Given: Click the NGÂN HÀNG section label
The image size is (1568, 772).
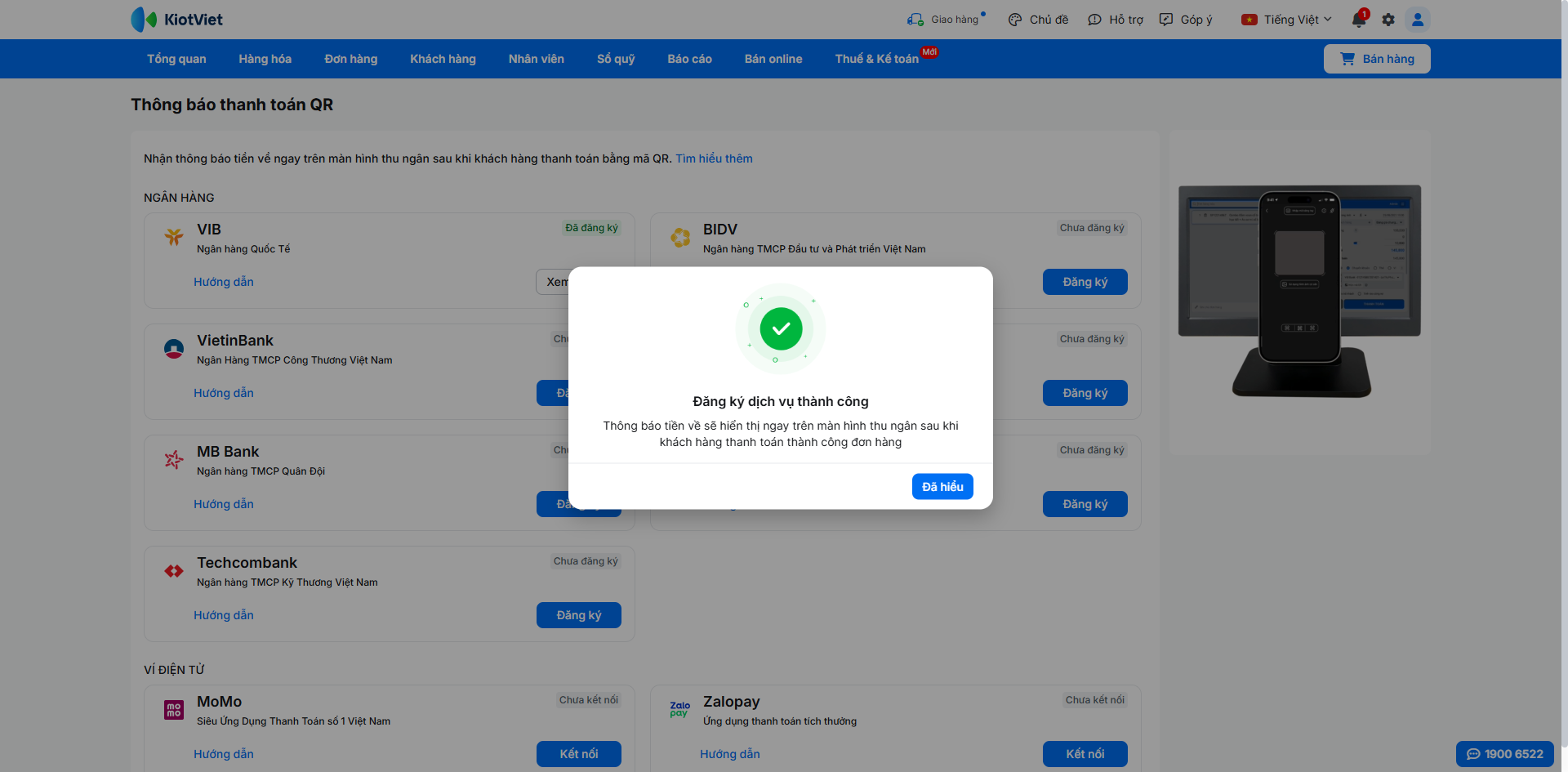Looking at the screenshot, I should [x=179, y=198].
